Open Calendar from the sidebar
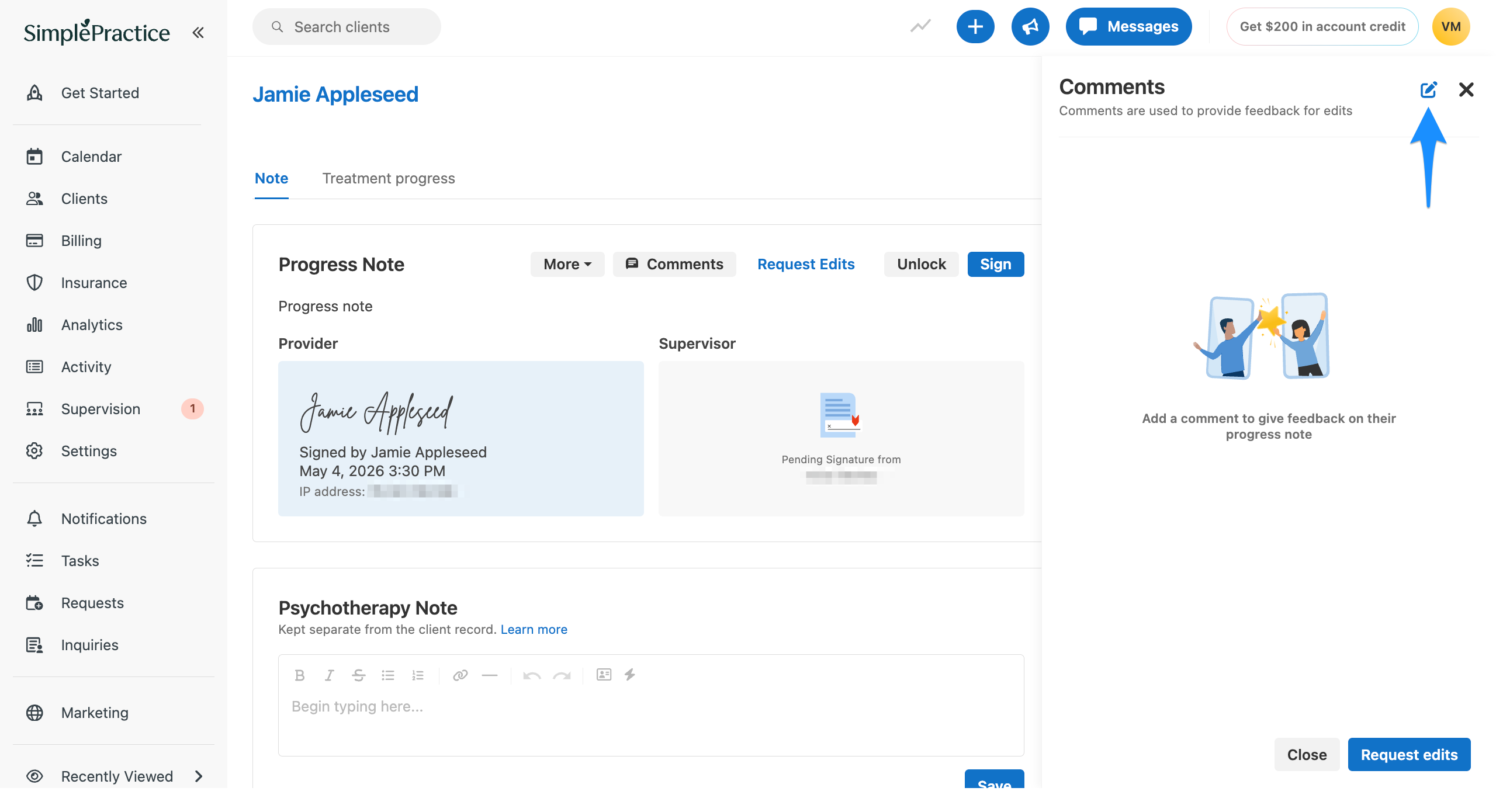 [91, 157]
